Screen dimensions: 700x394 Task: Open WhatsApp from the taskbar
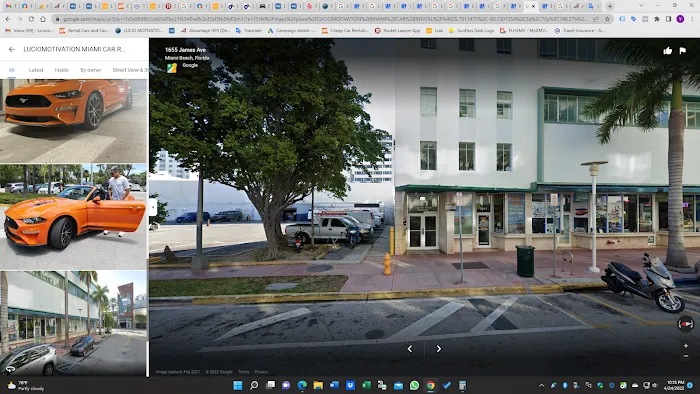(x=414, y=385)
